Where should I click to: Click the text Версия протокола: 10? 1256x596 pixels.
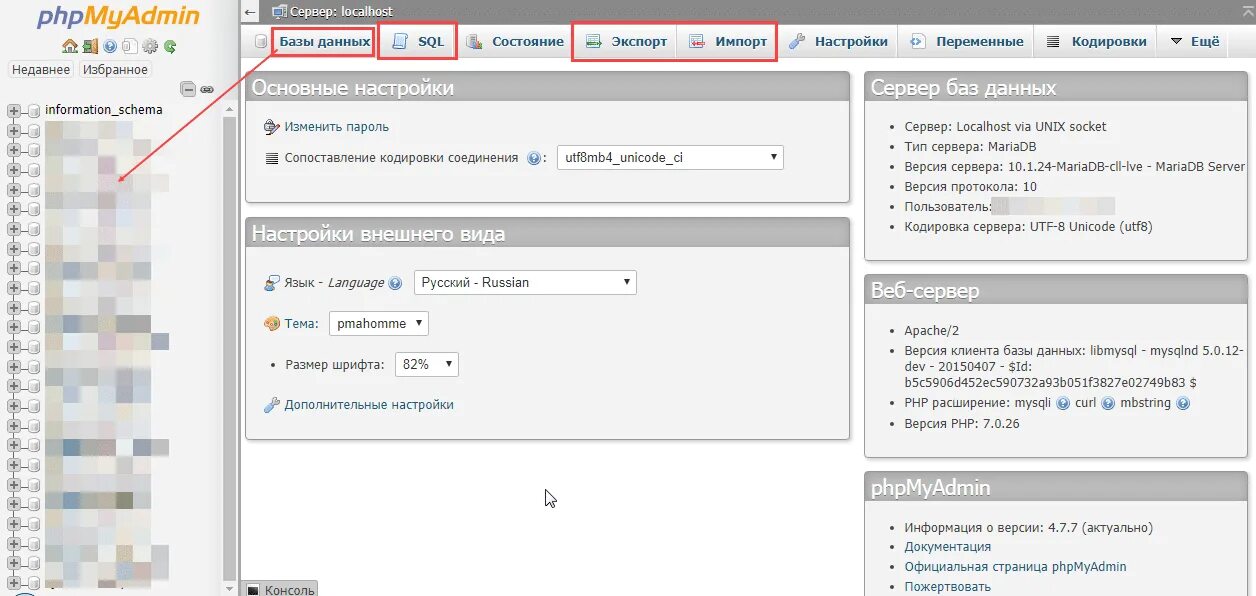coord(971,187)
